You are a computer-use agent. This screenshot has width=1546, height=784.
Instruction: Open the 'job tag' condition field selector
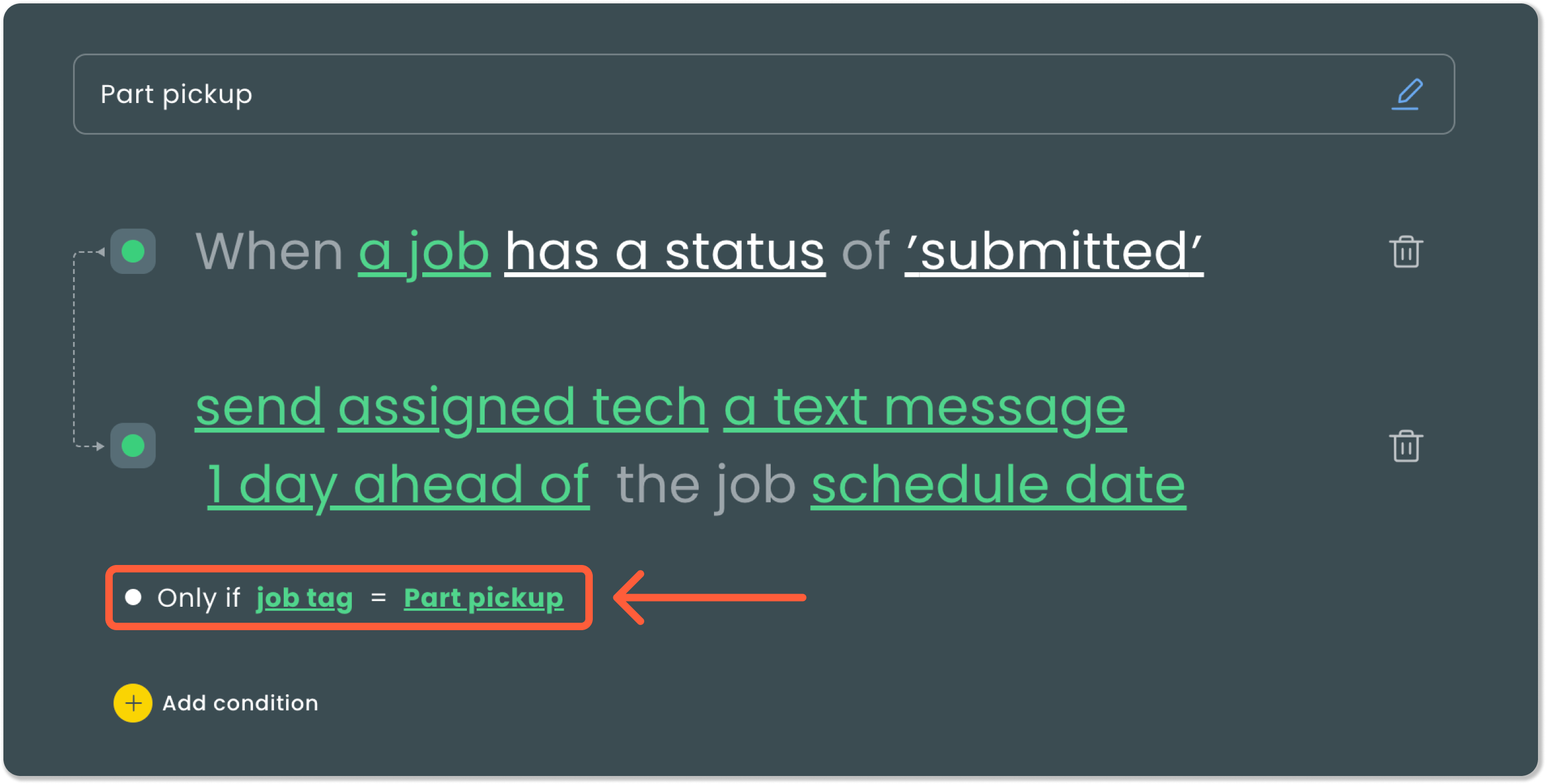point(304,598)
